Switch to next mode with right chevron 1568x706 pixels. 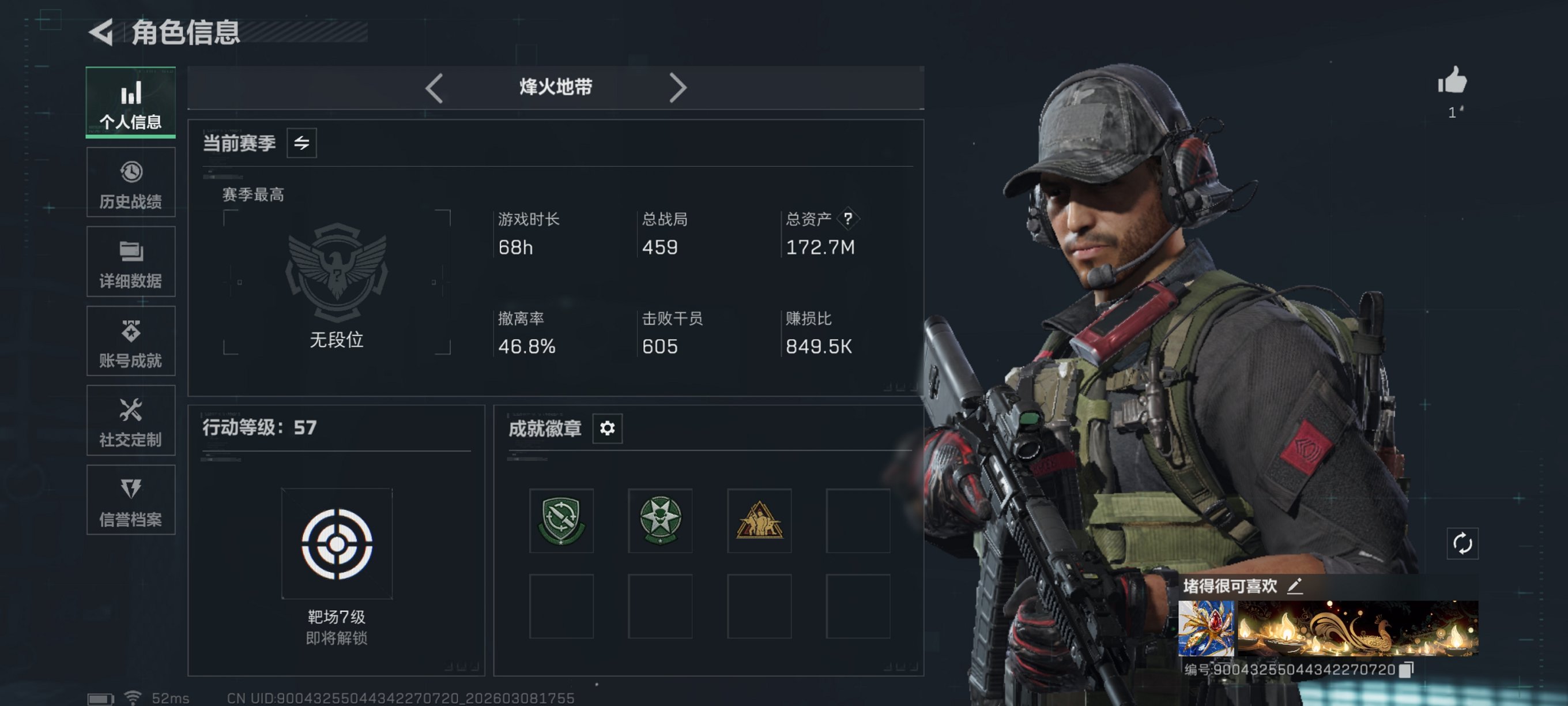[x=677, y=88]
